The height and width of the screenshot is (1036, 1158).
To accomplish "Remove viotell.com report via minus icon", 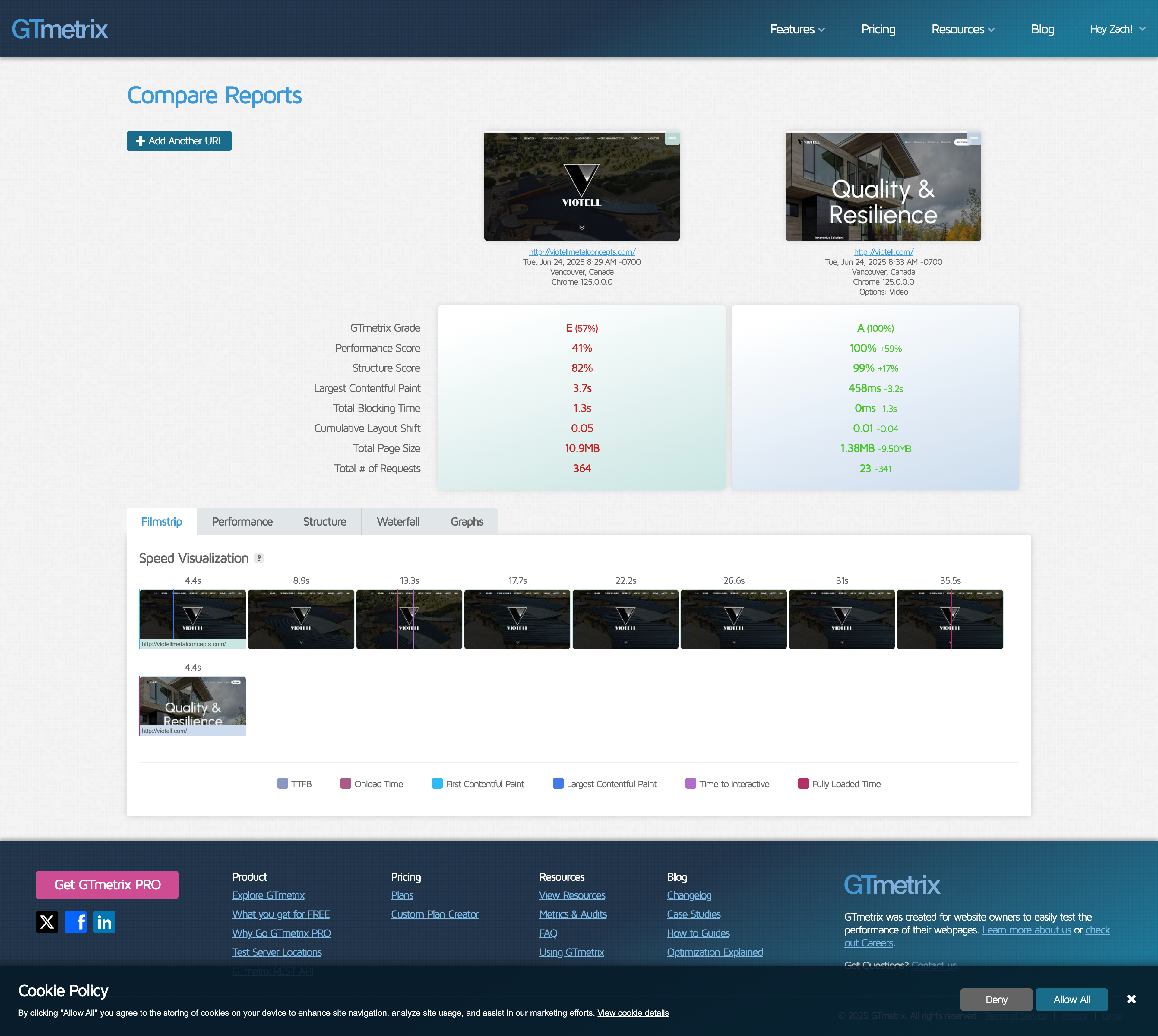I will tap(974, 138).
